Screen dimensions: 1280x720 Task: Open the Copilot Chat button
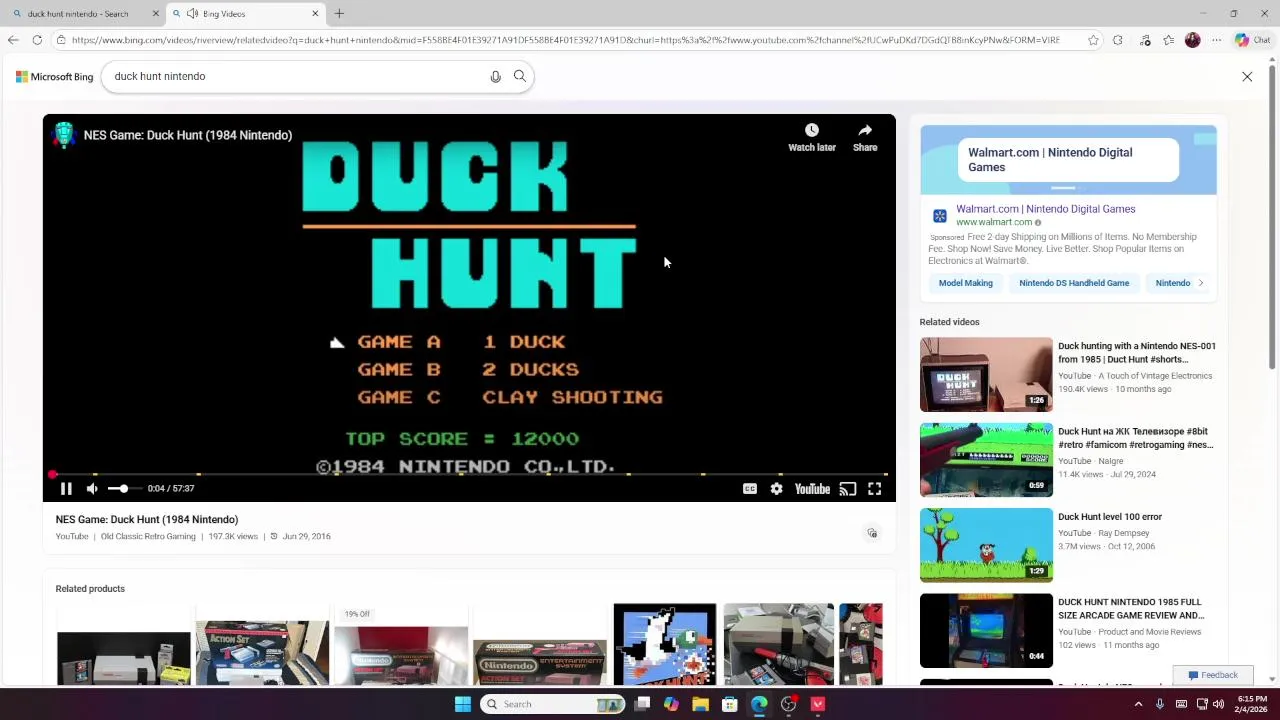tap(1252, 40)
